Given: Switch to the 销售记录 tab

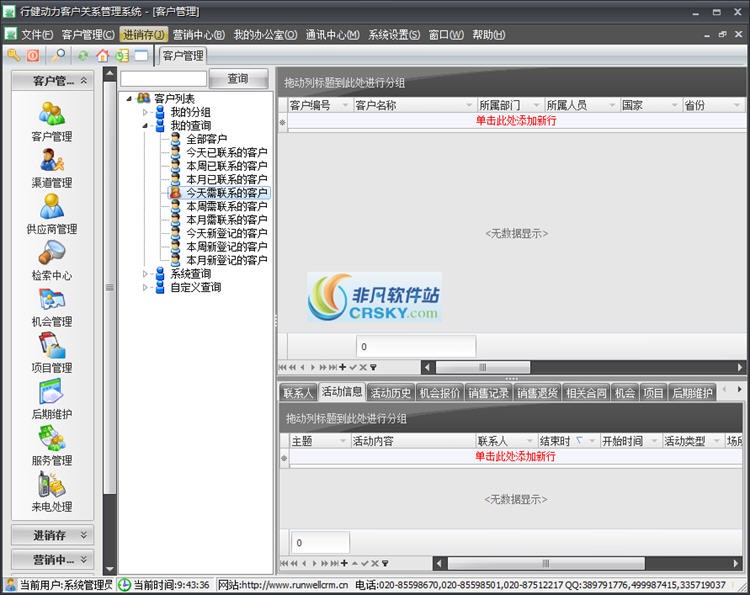Looking at the screenshot, I should point(488,393).
